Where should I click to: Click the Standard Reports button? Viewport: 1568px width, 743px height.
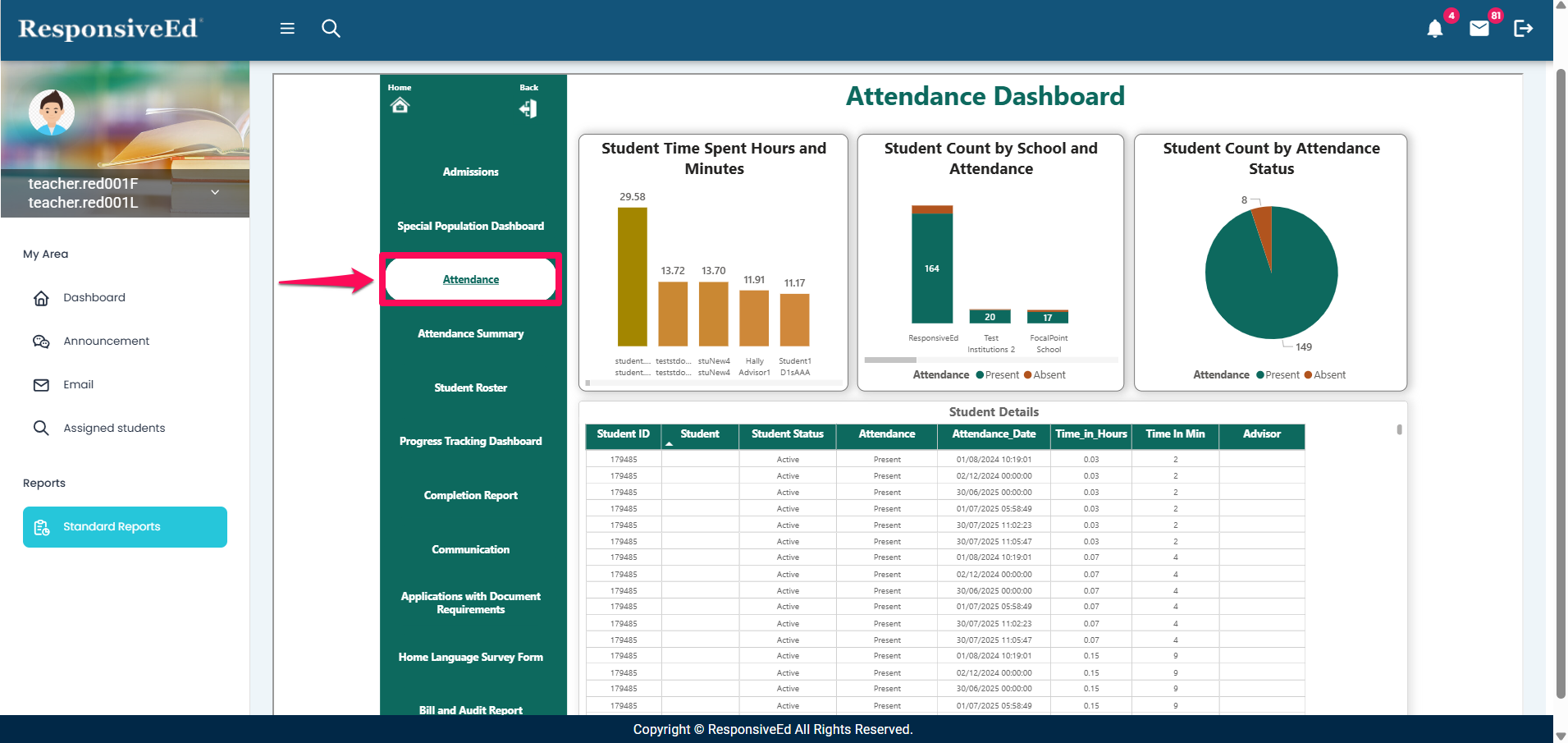coord(125,527)
